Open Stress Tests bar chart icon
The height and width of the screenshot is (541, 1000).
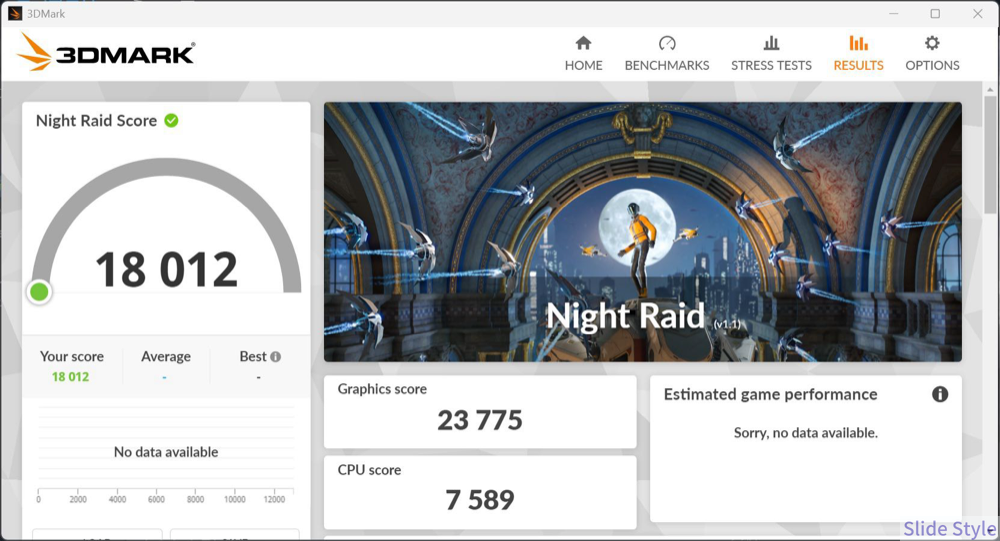coord(771,43)
